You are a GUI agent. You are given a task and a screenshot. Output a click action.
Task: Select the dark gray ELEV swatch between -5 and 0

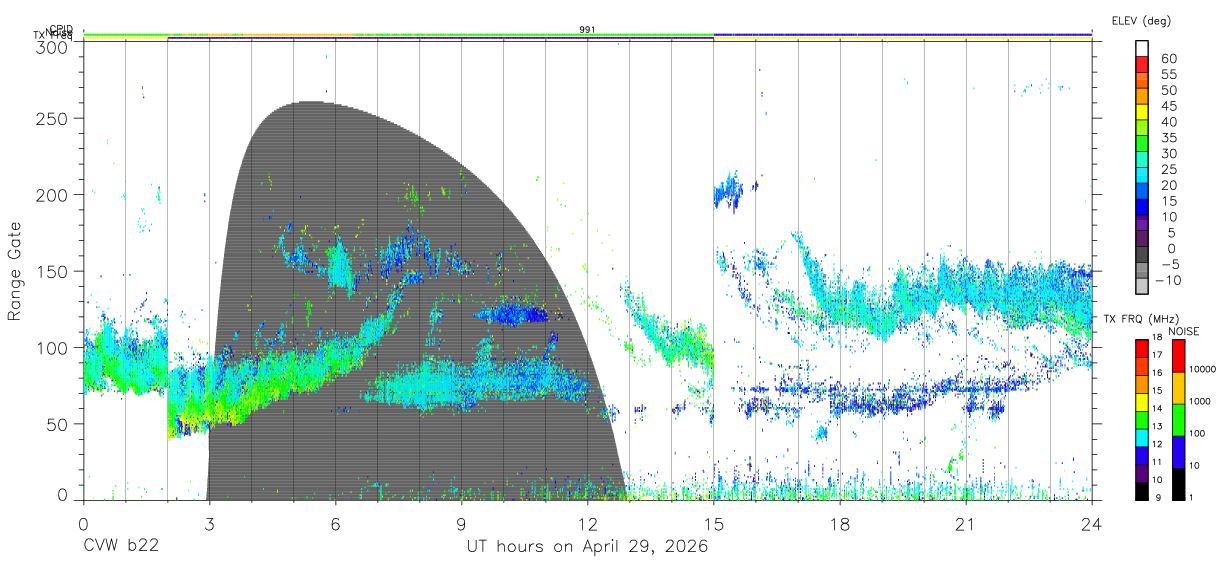(x=1144, y=256)
